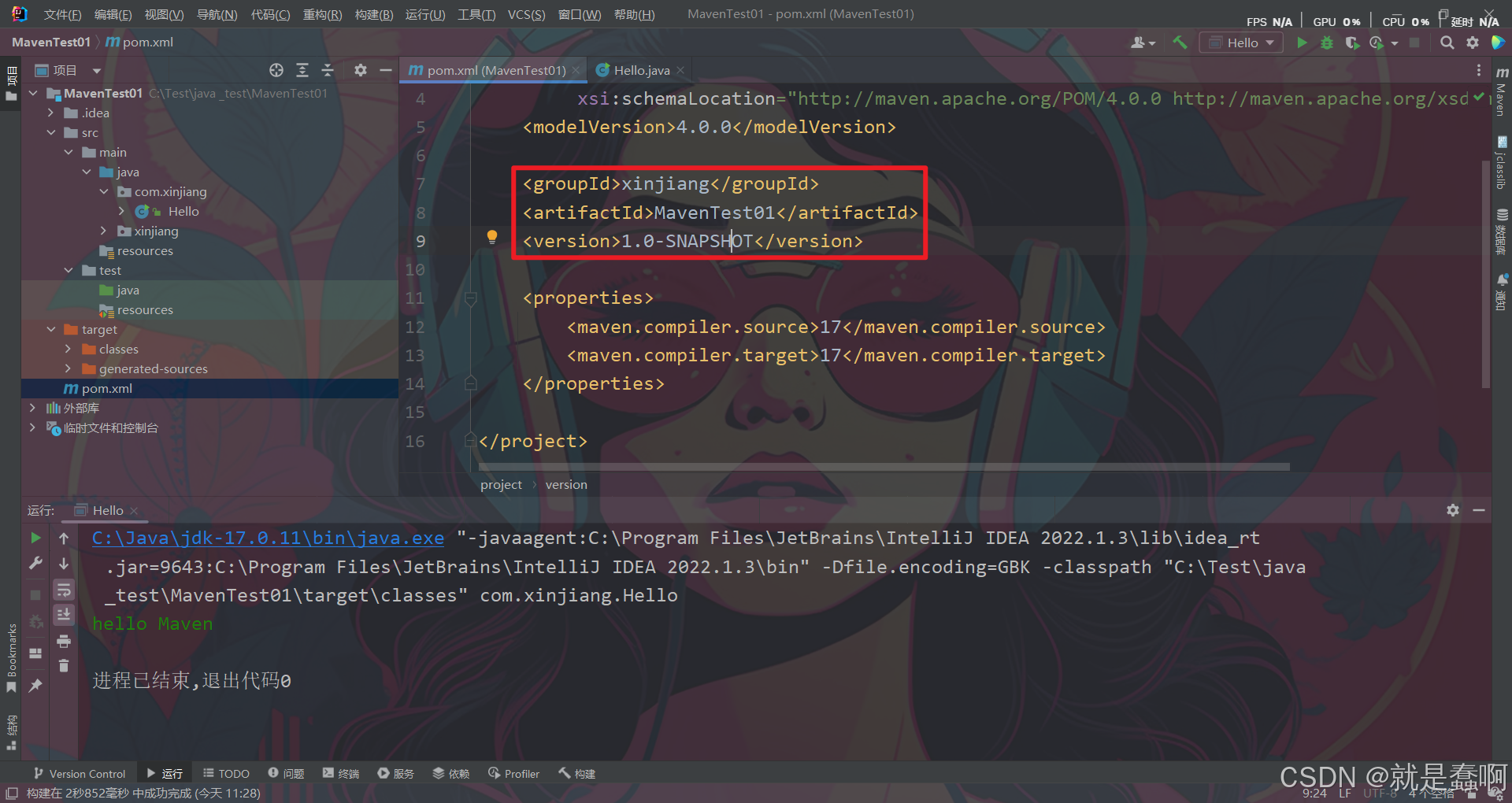Expand the generated-sources folder
1512x803 pixels.
point(68,368)
